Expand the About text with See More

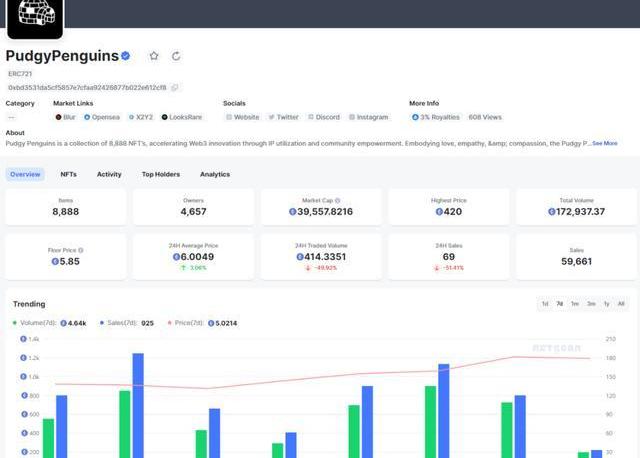point(604,143)
